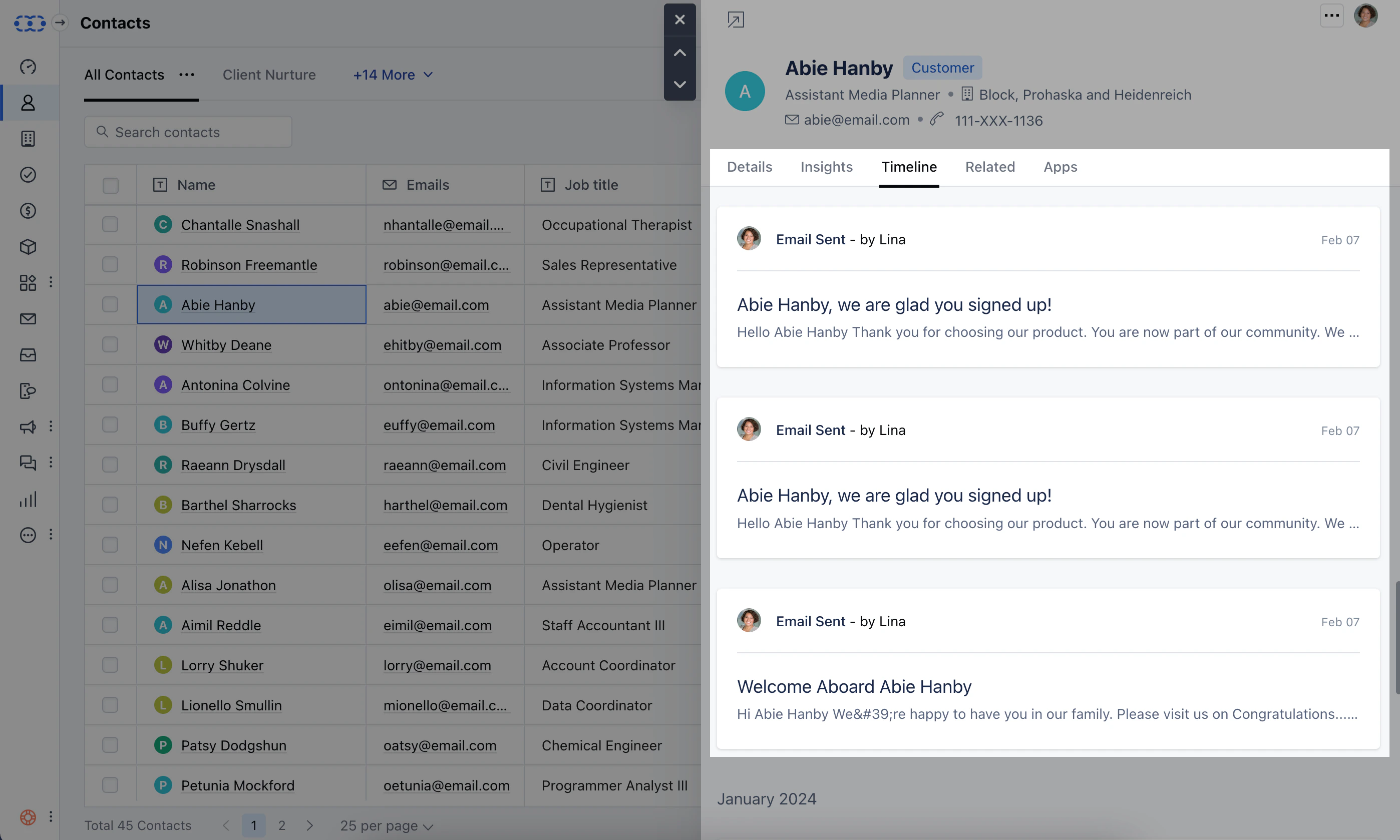Click the Customer status badge
The width and height of the screenshot is (1400, 840).
(x=942, y=68)
